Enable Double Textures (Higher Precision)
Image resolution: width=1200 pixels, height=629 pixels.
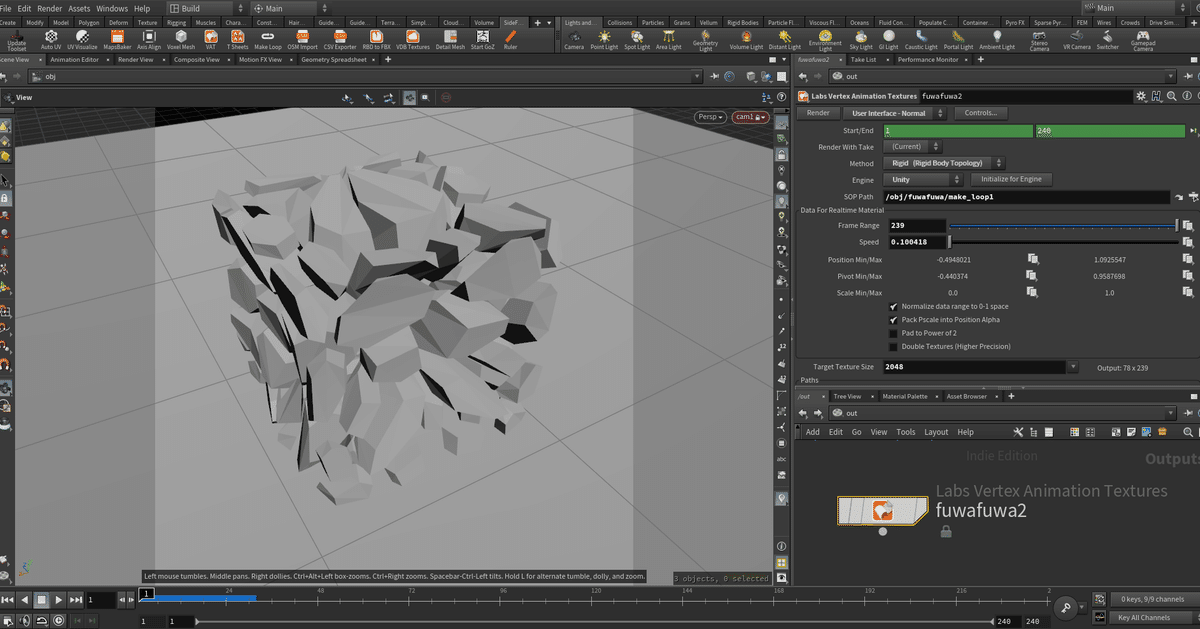(x=893, y=346)
